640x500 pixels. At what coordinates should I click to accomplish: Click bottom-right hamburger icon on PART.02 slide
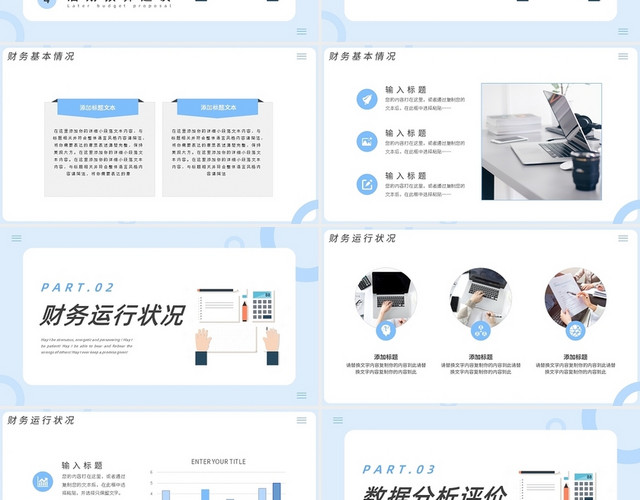pyautogui.click(x=302, y=395)
